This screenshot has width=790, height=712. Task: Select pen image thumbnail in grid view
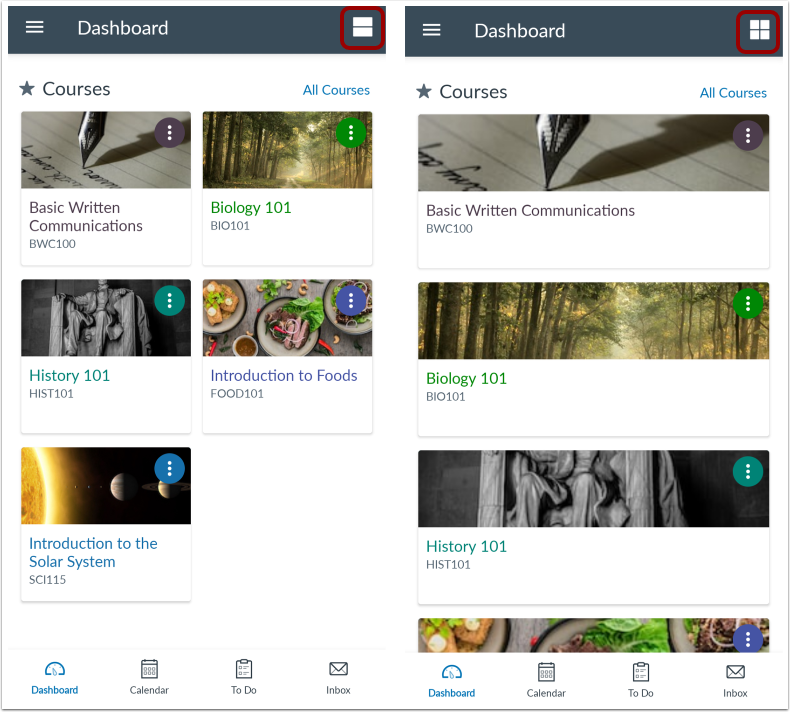coord(106,150)
